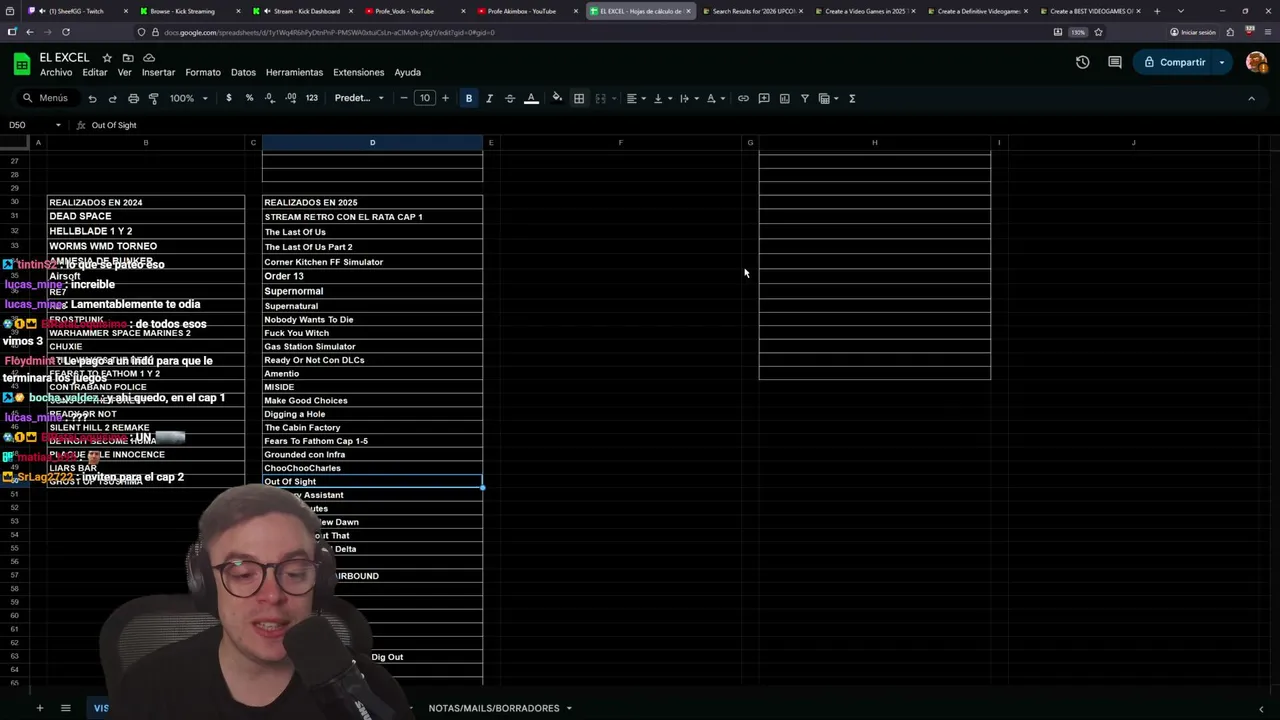
Task: Redo the last action
Action: (x=112, y=98)
